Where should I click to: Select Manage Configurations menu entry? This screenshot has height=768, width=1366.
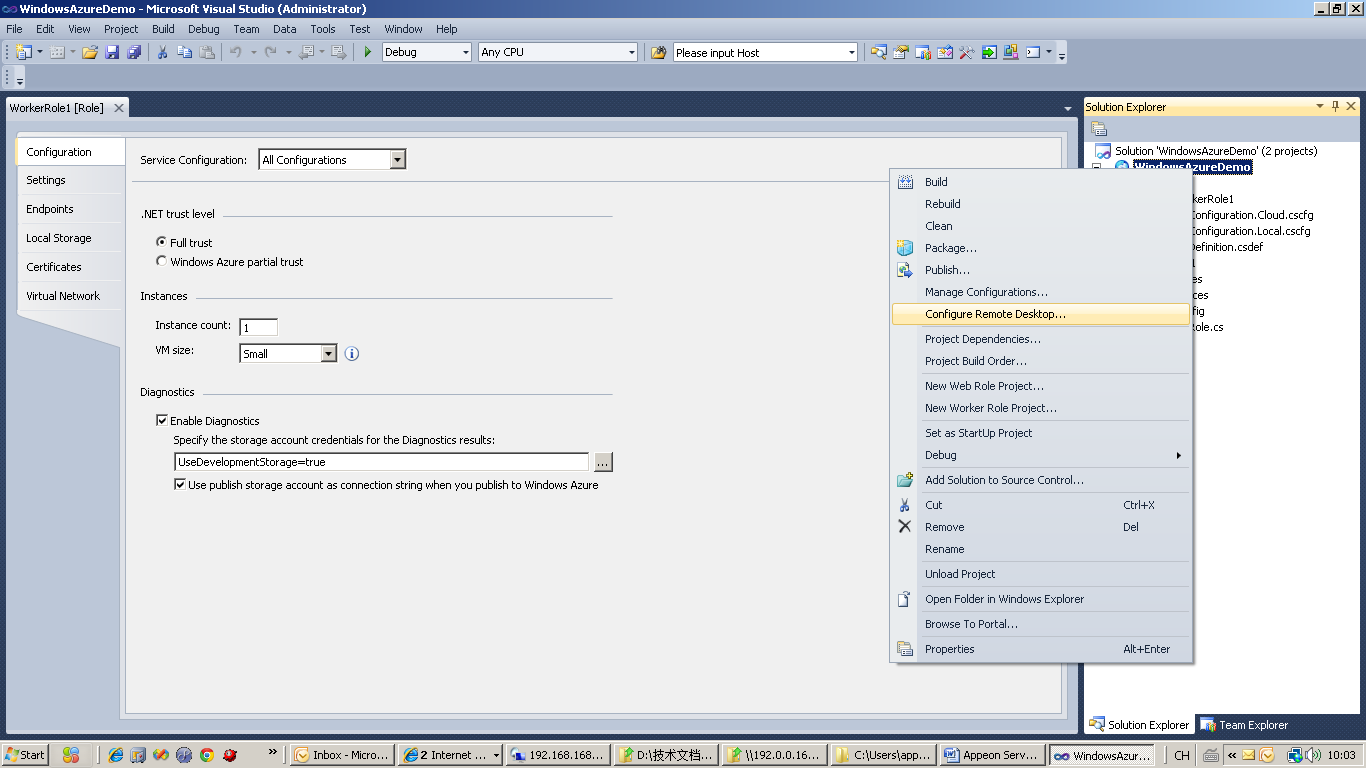pos(1040,292)
